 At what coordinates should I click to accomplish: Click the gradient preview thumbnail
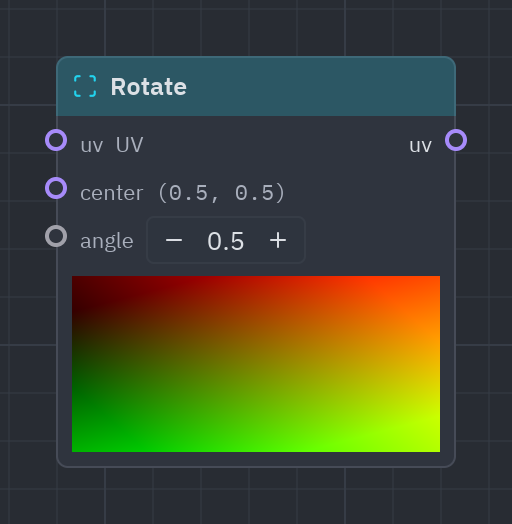[x=256, y=364]
